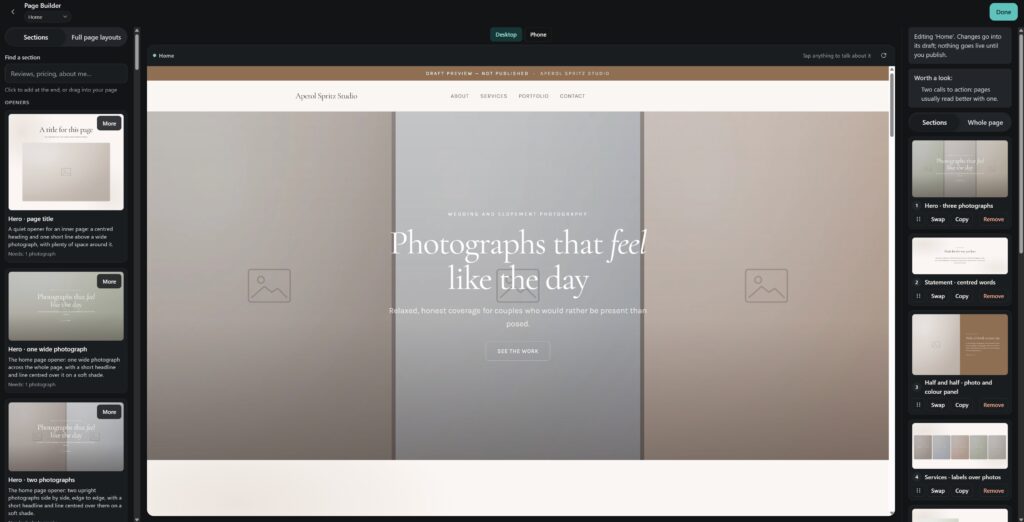
Task: Select the center hero image placeholder icon
Action: (518, 285)
